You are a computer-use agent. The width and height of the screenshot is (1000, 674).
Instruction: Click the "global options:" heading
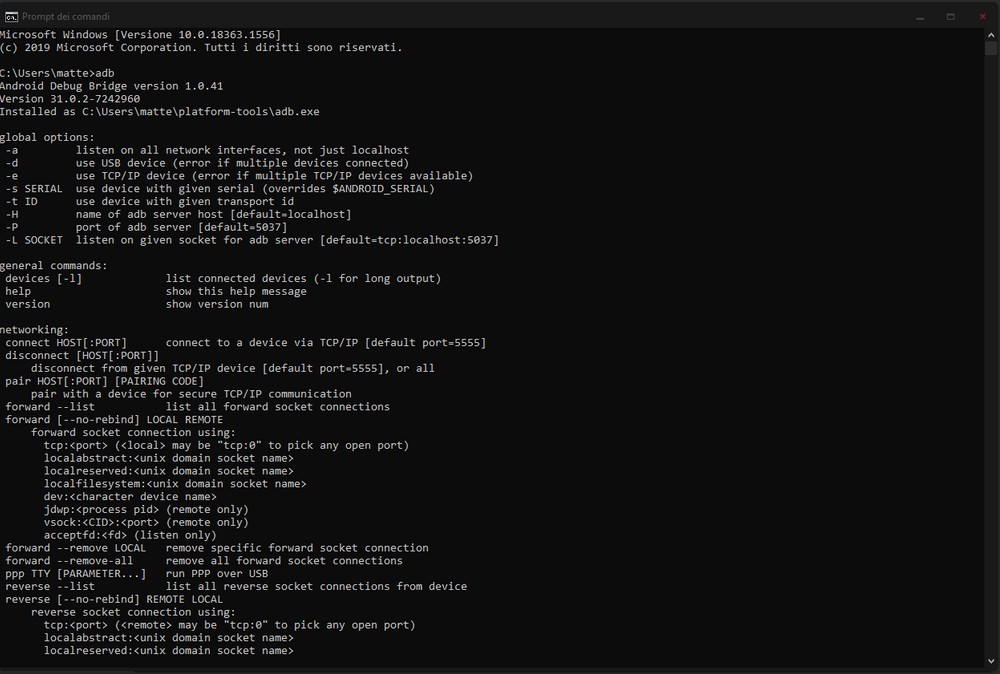48,137
